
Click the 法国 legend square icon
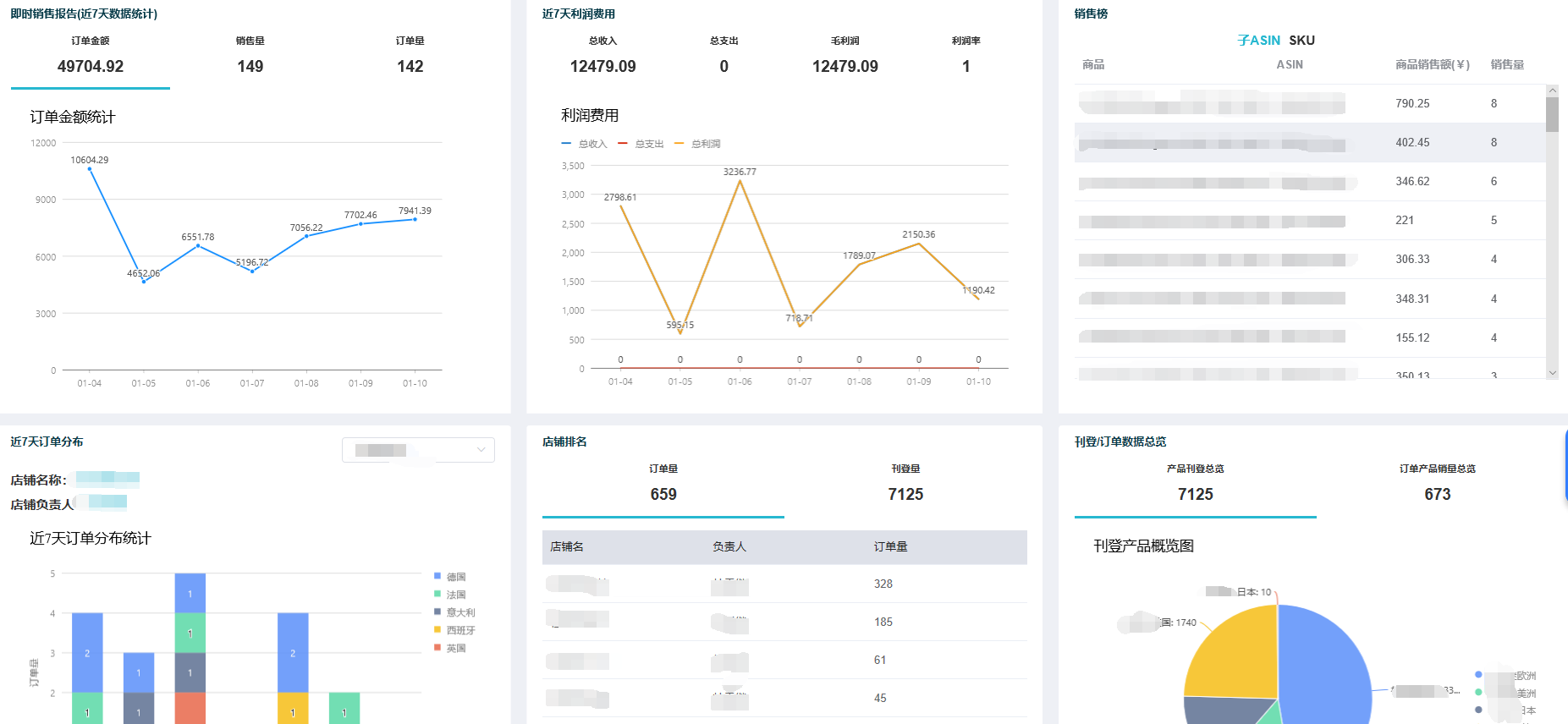pyautogui.click(x=437, y=595)
